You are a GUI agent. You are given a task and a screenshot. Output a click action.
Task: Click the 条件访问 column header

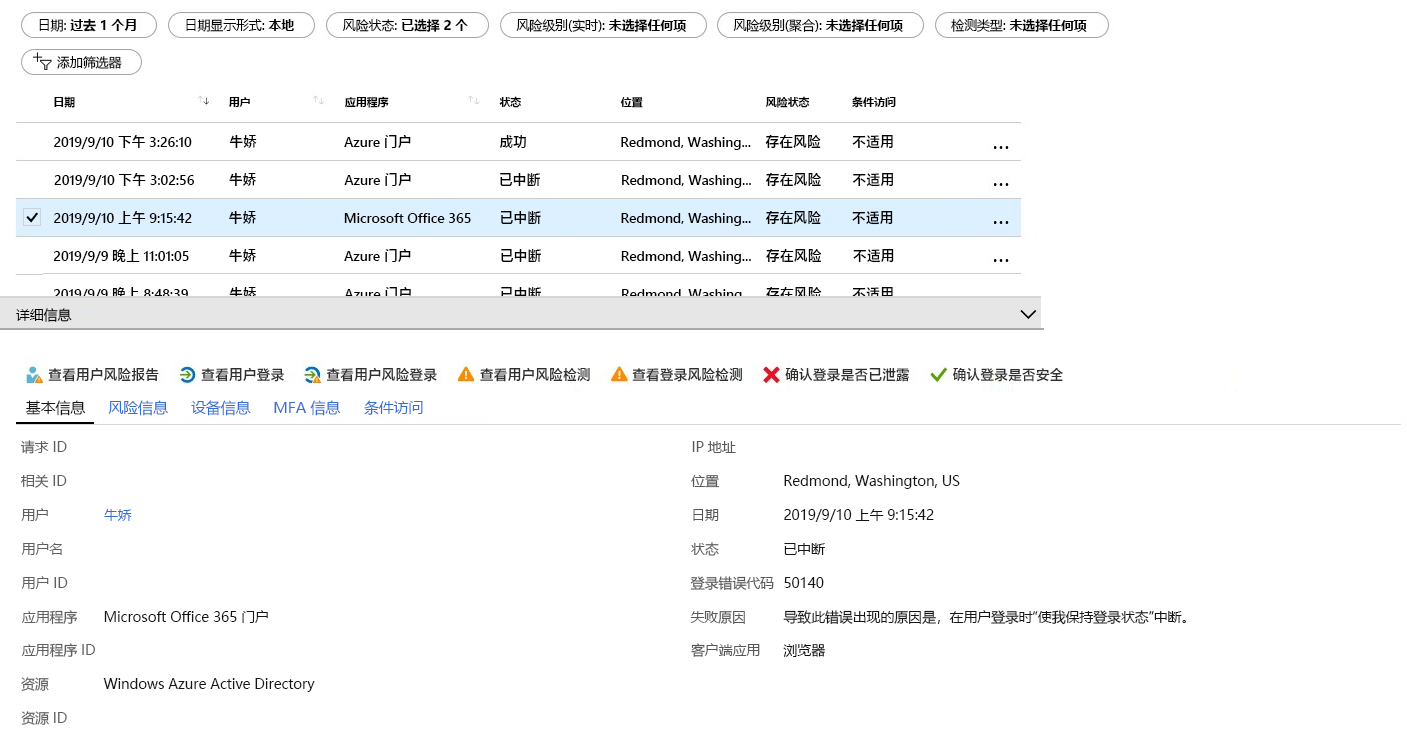[874, 102]
